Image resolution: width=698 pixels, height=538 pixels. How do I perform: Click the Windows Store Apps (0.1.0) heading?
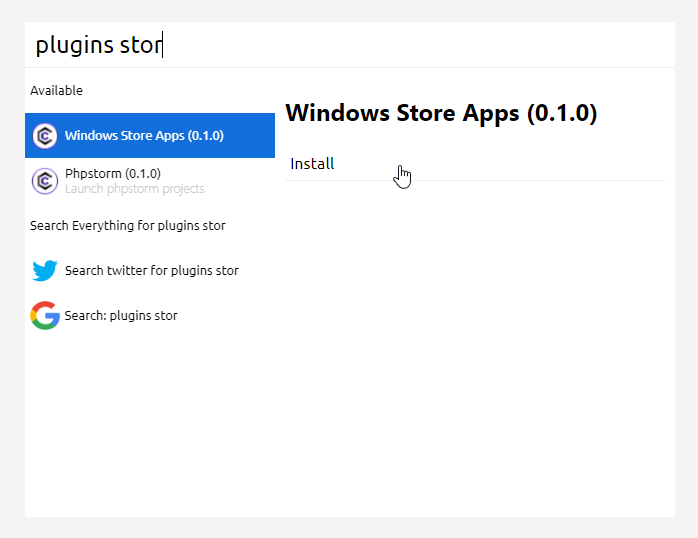[x=441, y=113]
